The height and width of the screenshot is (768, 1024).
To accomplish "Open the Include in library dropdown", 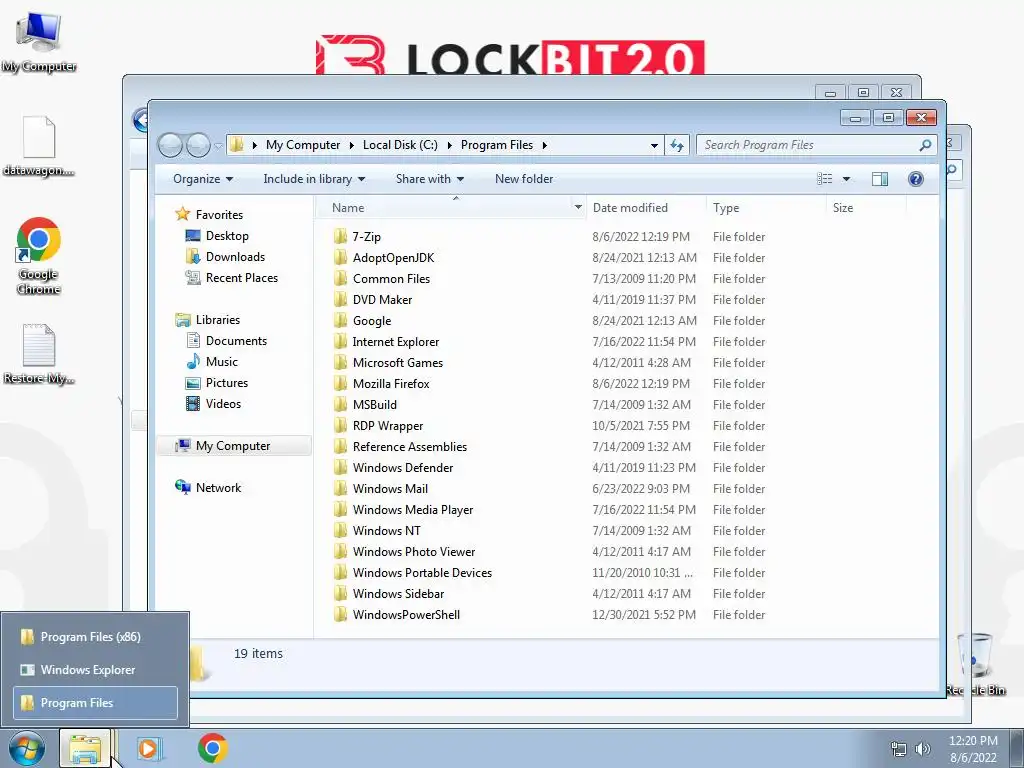I will pos(314,179).
